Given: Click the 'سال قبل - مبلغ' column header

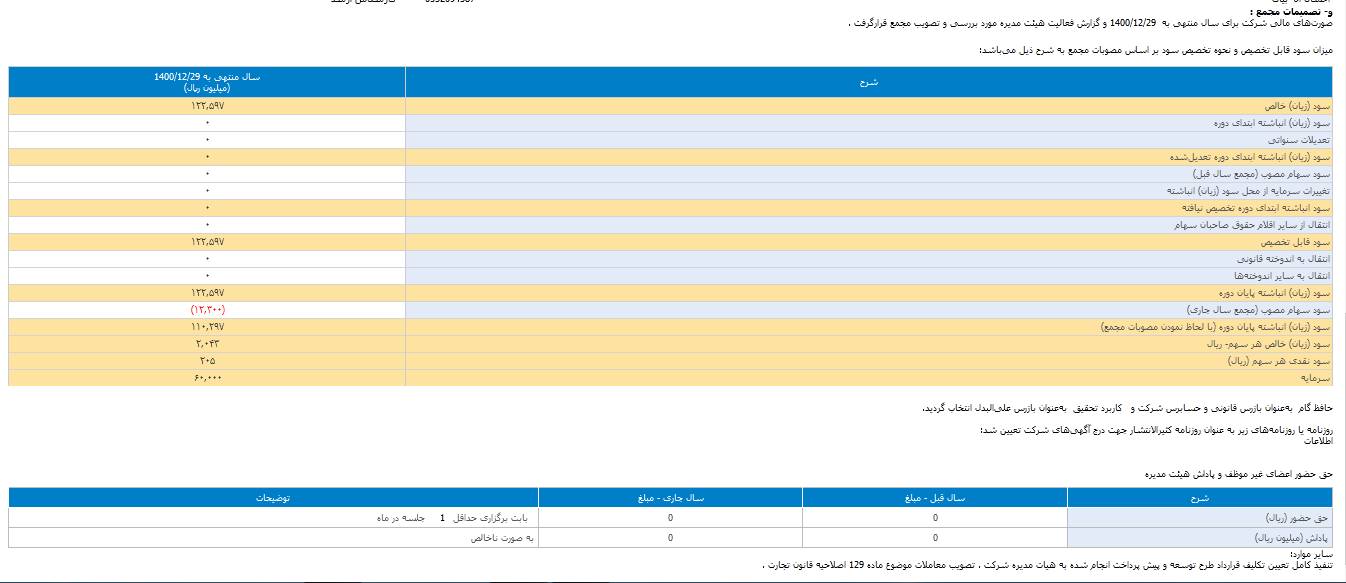Looking at the screenshot, I should click(935, 497).
